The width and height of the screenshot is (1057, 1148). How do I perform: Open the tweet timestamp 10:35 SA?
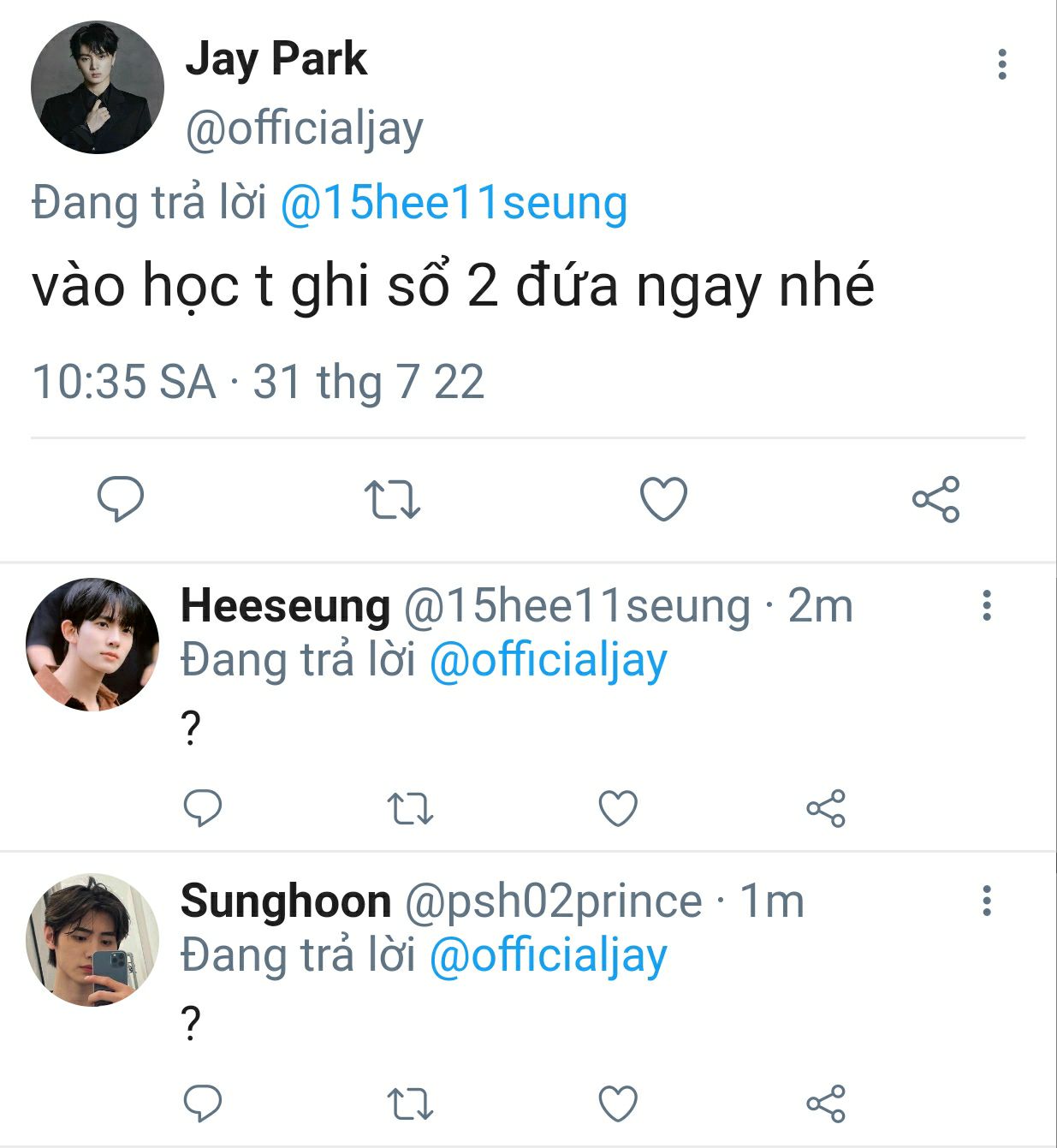pos(124,382)
